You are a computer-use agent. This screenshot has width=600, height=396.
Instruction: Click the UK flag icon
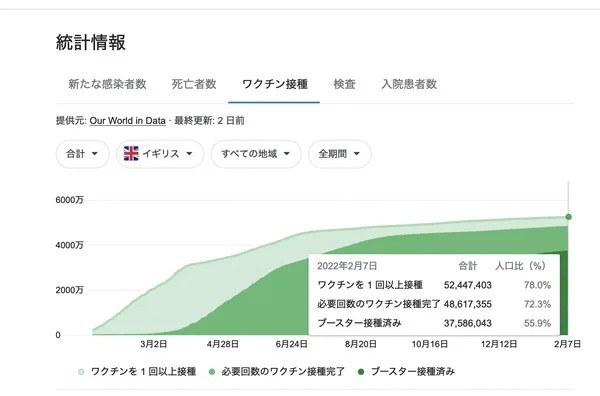131,153
